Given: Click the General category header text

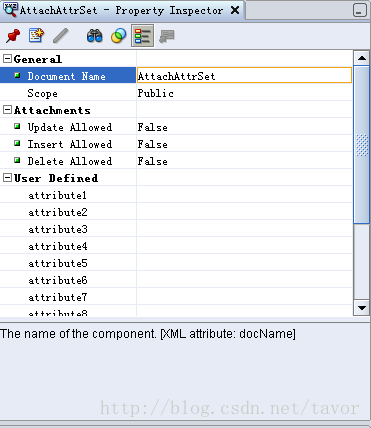Looking at the screenshot, I should (x=38, y=59).
